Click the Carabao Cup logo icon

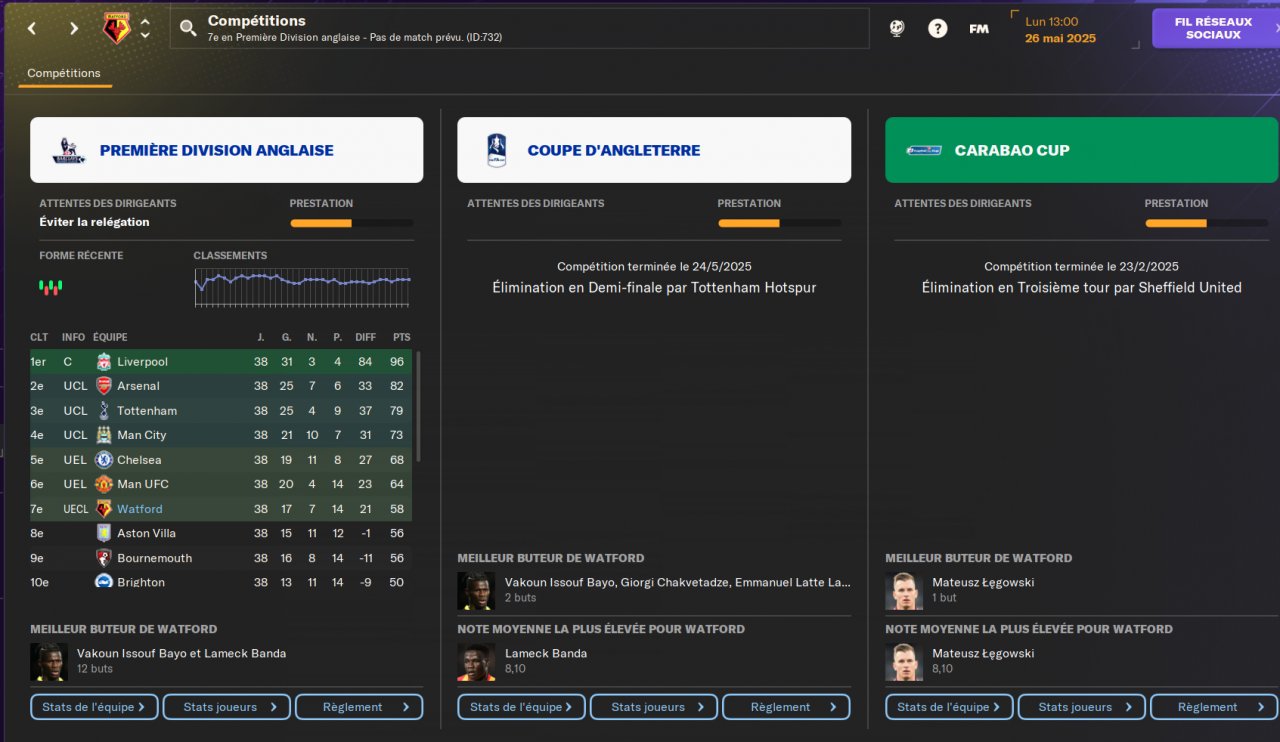click(x=924, y=150)
